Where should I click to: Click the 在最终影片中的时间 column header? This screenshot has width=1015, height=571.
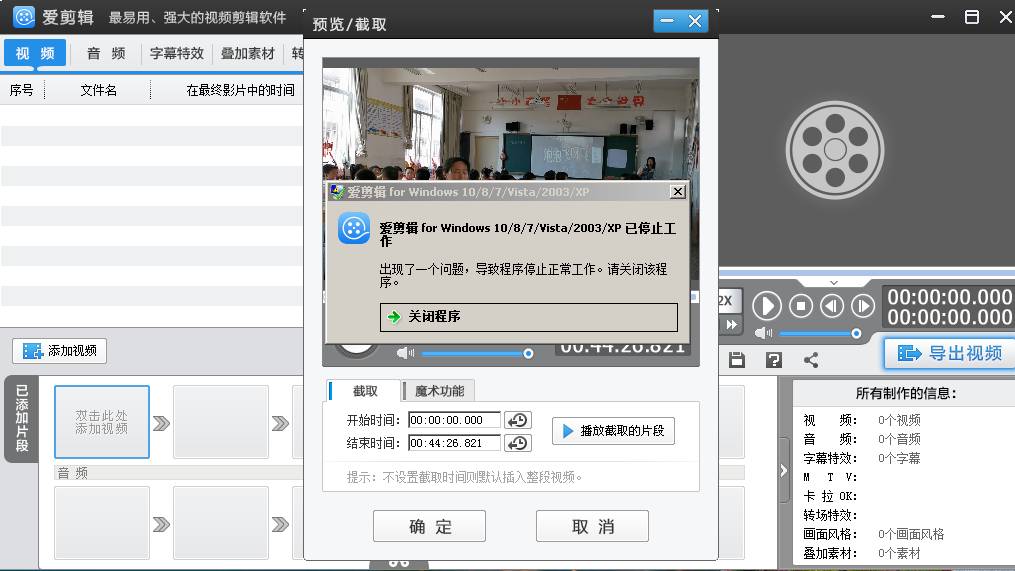240,90
